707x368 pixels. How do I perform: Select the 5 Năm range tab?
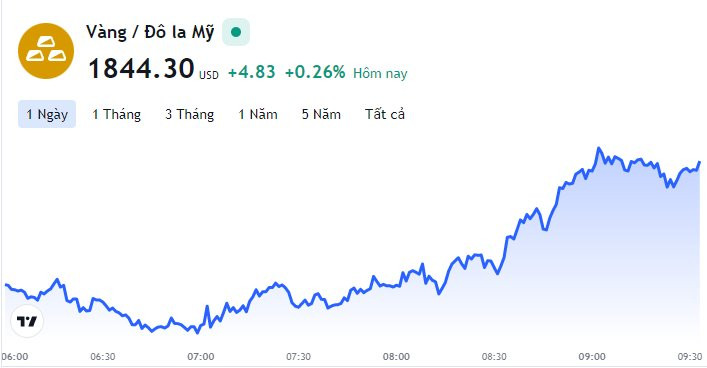pyautogui.click(x=321, y=114)
